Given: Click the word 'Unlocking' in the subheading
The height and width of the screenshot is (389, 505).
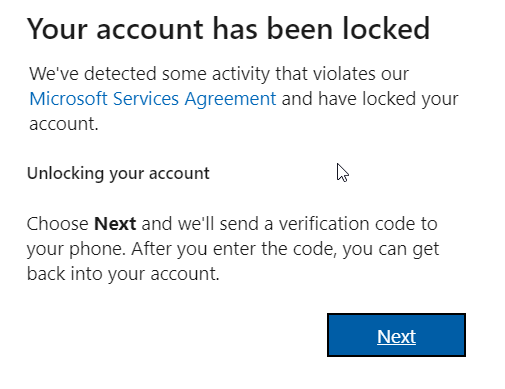Looking at the screenshot, I should tap(65, 174).
